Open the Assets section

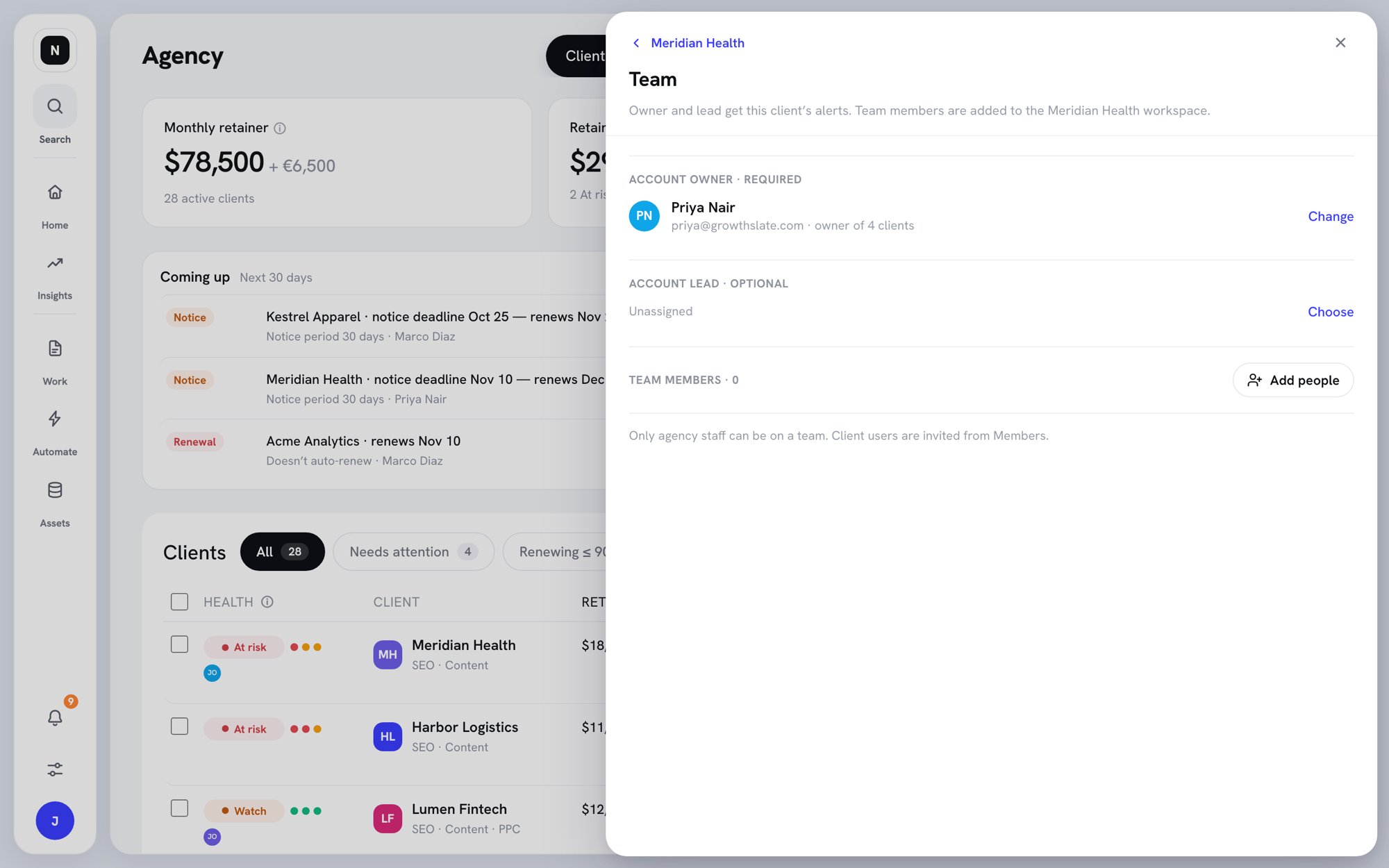55,504
